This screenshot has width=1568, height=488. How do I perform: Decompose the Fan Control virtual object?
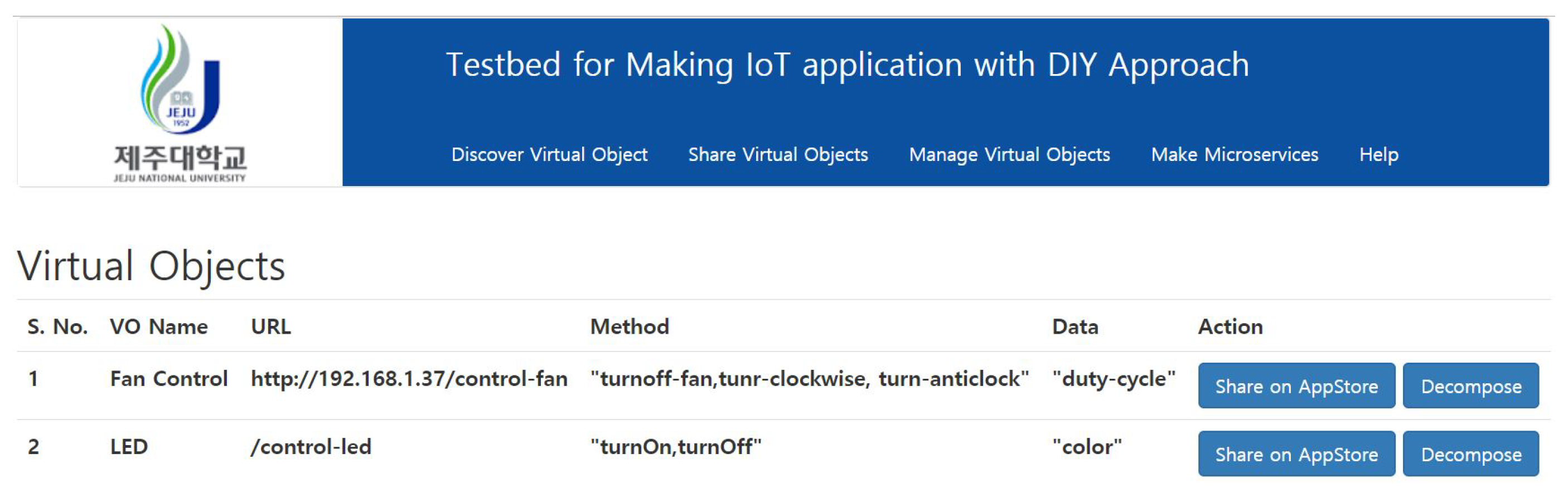coord(1470,385)
